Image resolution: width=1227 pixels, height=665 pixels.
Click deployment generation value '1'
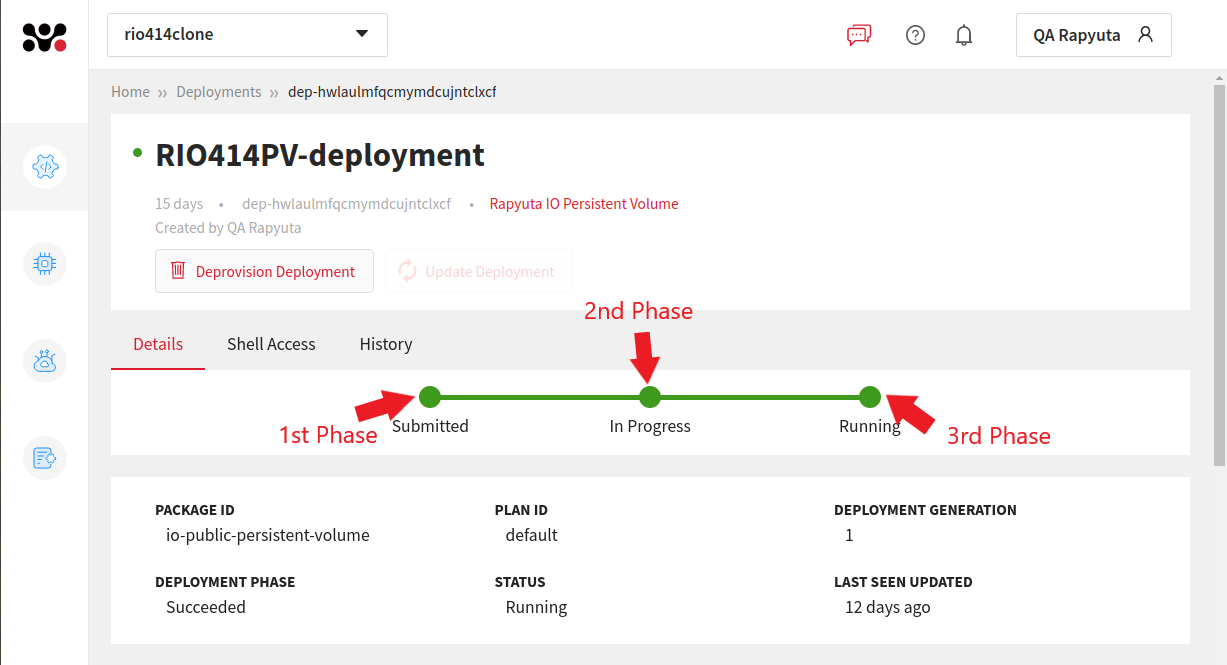849,535
